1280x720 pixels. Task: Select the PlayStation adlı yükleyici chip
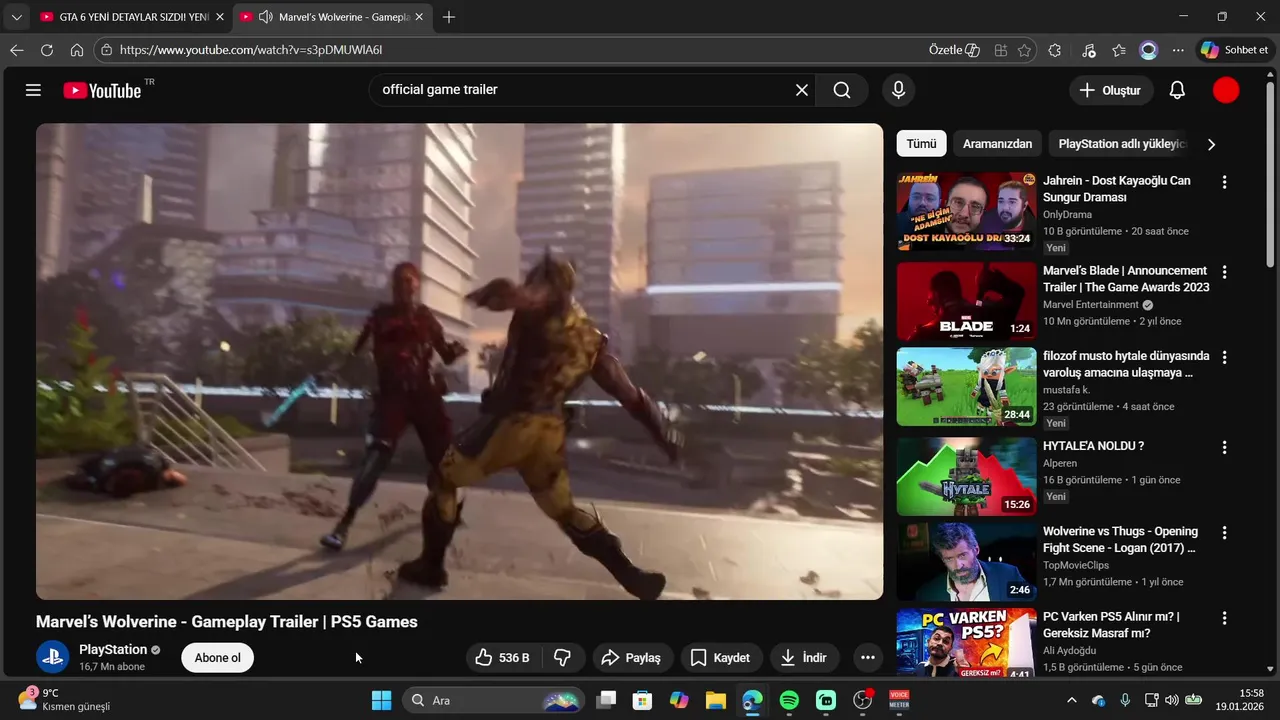click(1121, 144)
